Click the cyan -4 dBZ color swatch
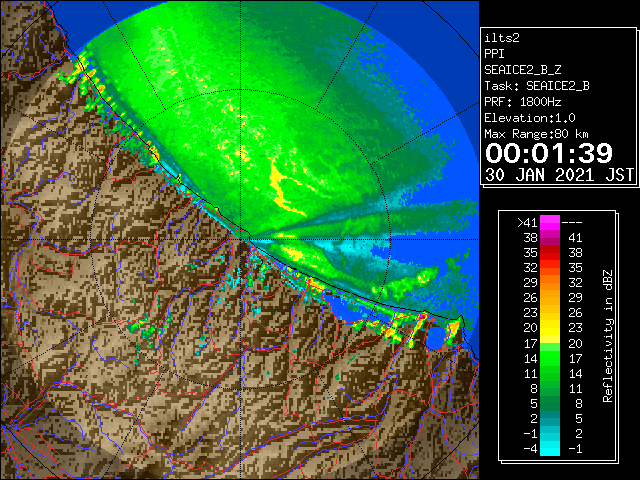The width and height of the screenshot is (640, 480). point(550,448)
